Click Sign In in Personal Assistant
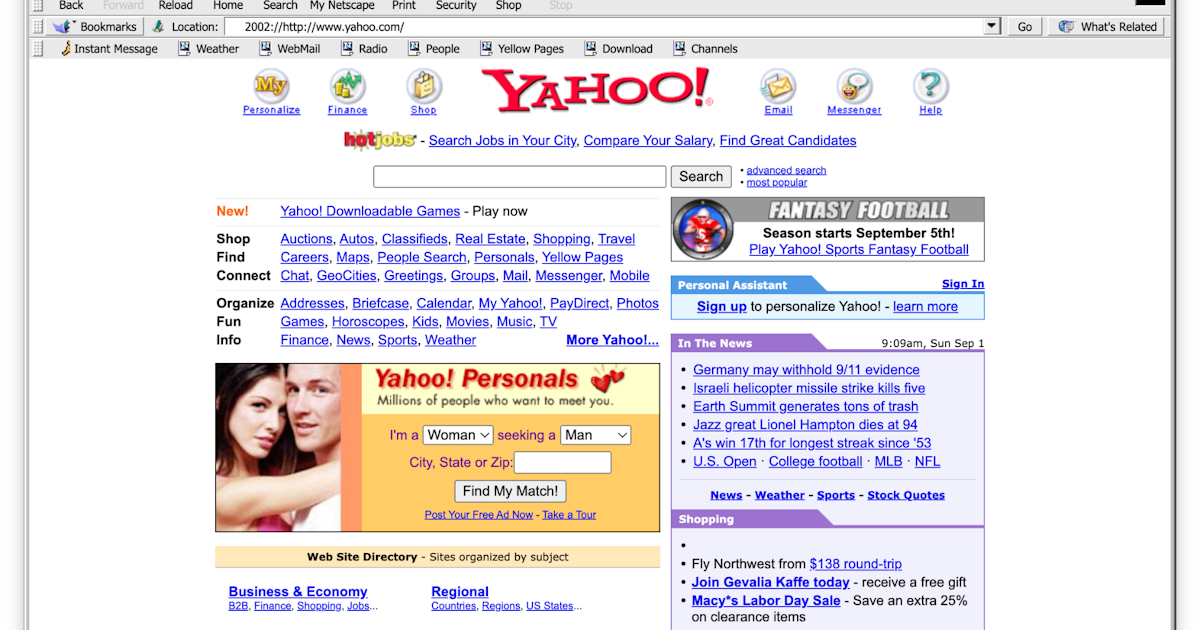Screen dimensions: 1200x630 [963, 284]
